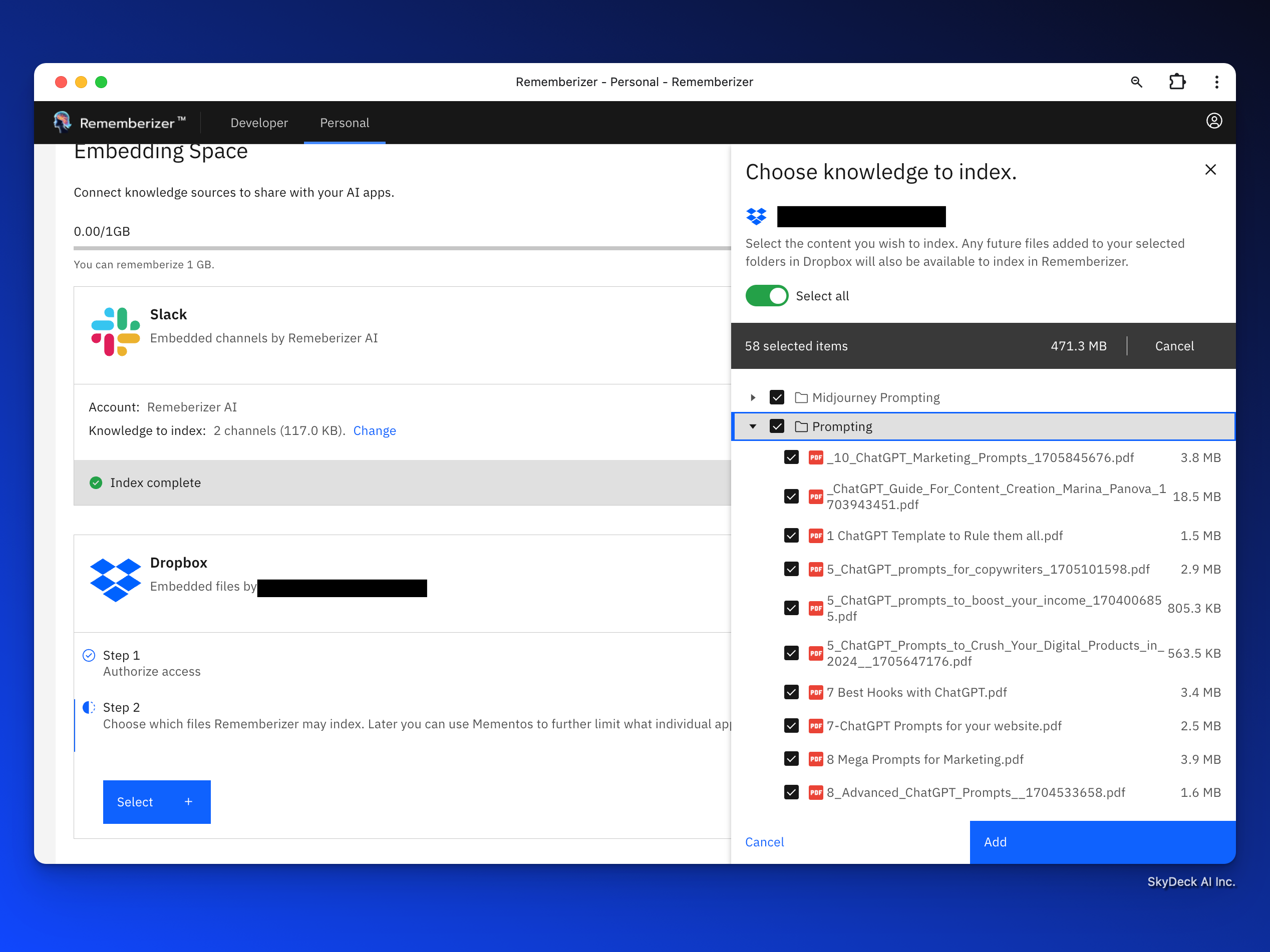Uncheck the Midjourney Prompting folder checkbox
The height and width of the screenshot is (952, 1270).
pyautogui.click(x=777, y=397)
